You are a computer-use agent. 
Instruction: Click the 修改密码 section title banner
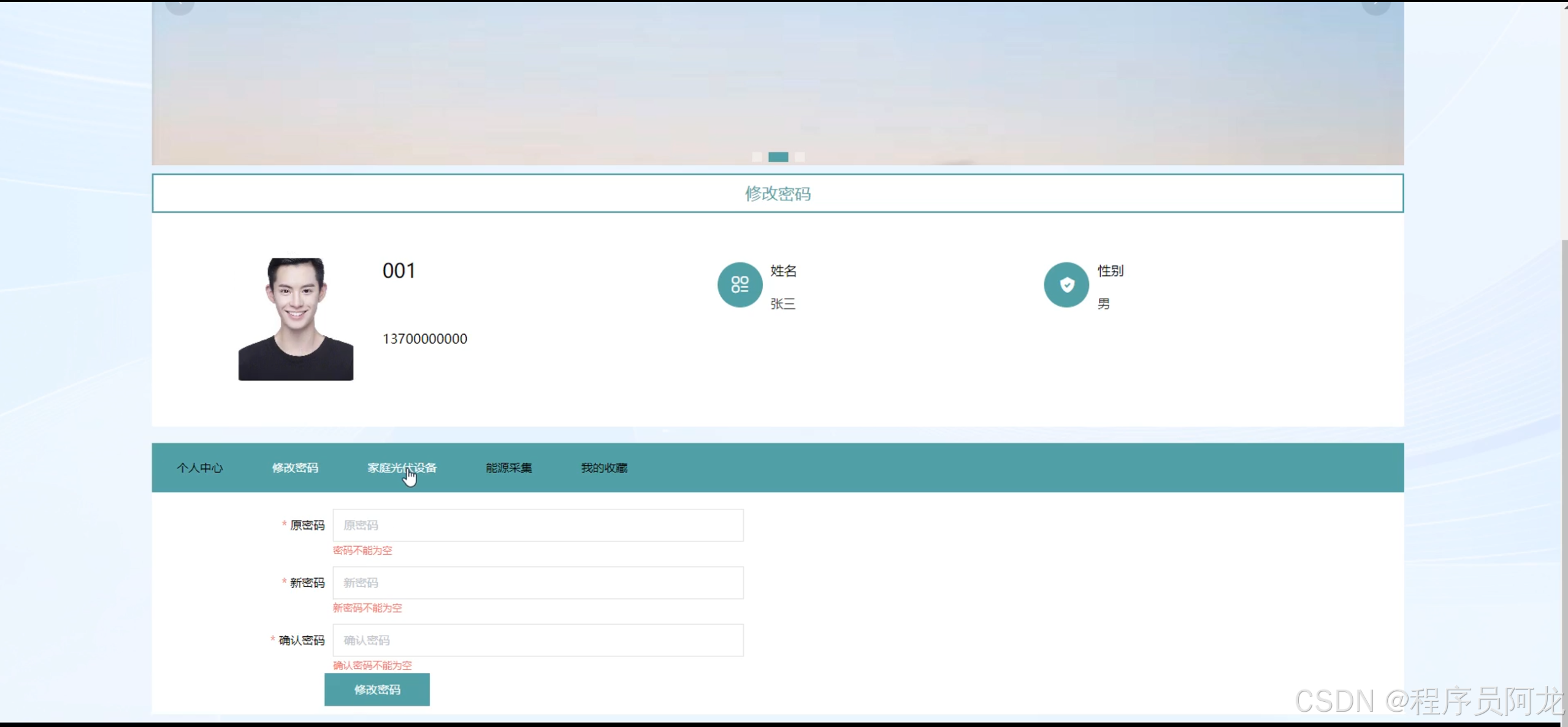[778, 194]
